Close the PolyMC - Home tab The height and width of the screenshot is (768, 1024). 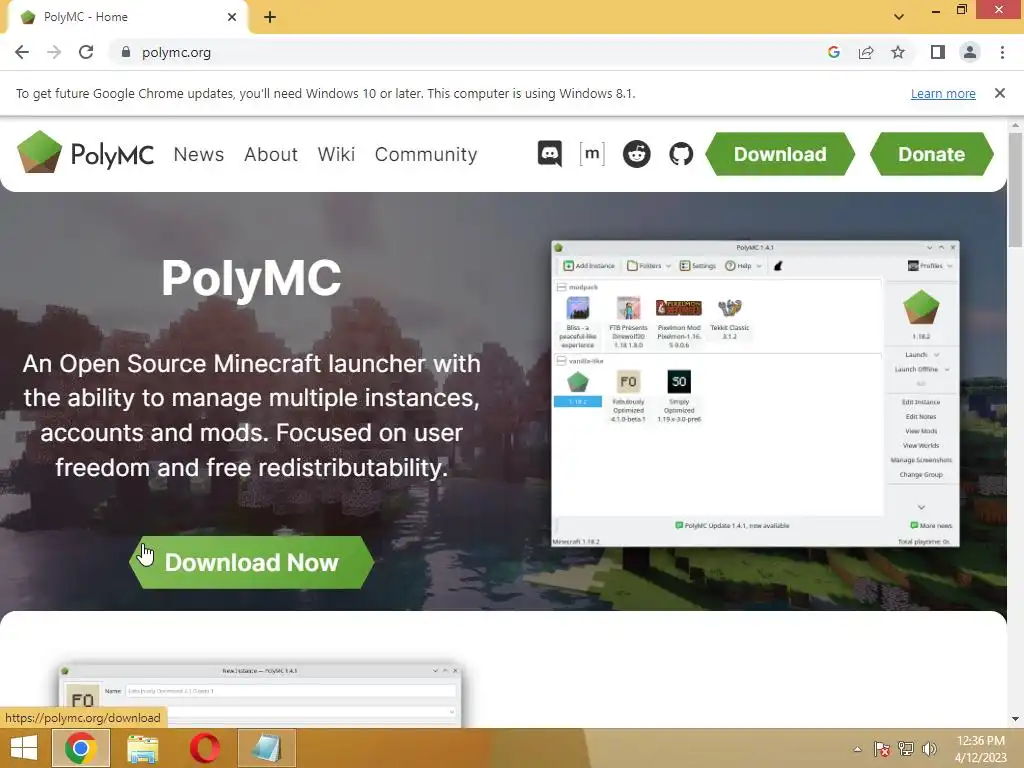[232, 17]
